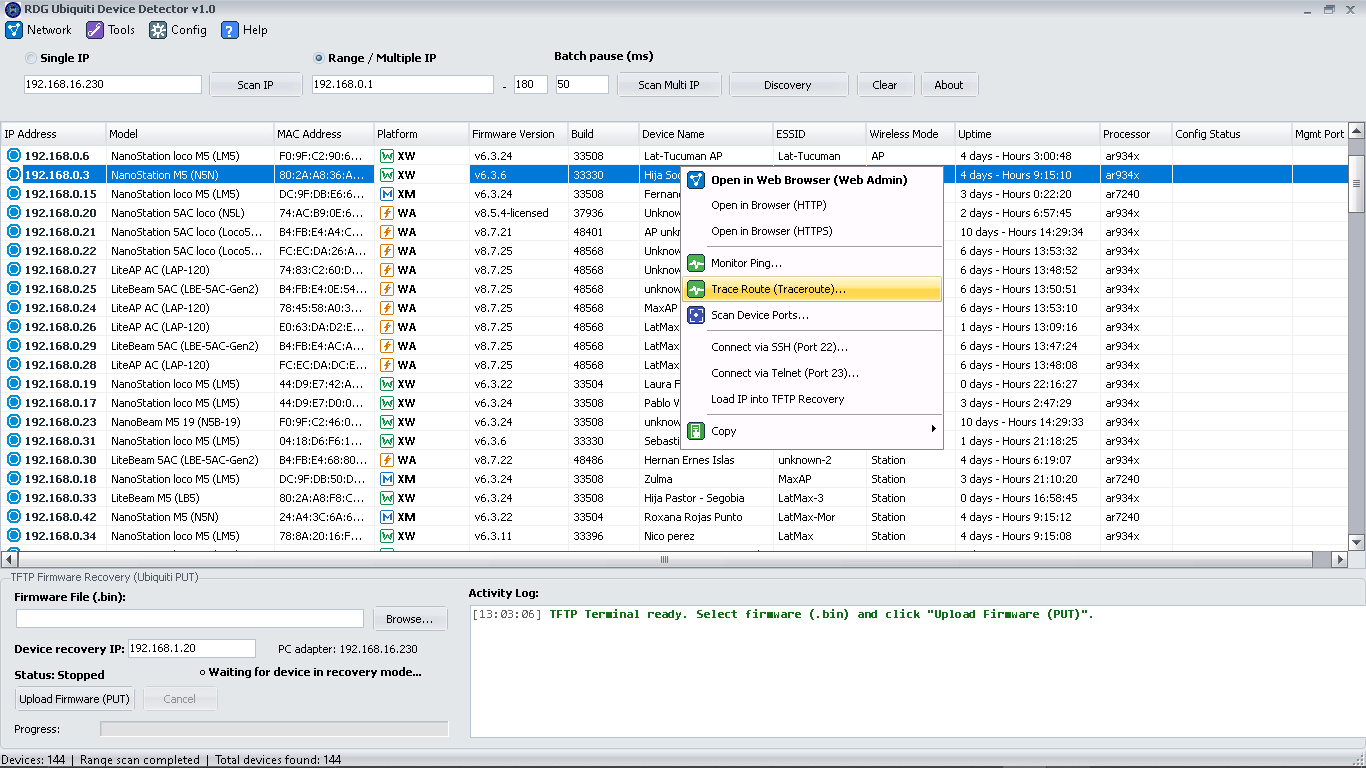This screenshot has width=1366, height=768.
Task: Click the device icon for 192.168.0.42
Action: 14,517
